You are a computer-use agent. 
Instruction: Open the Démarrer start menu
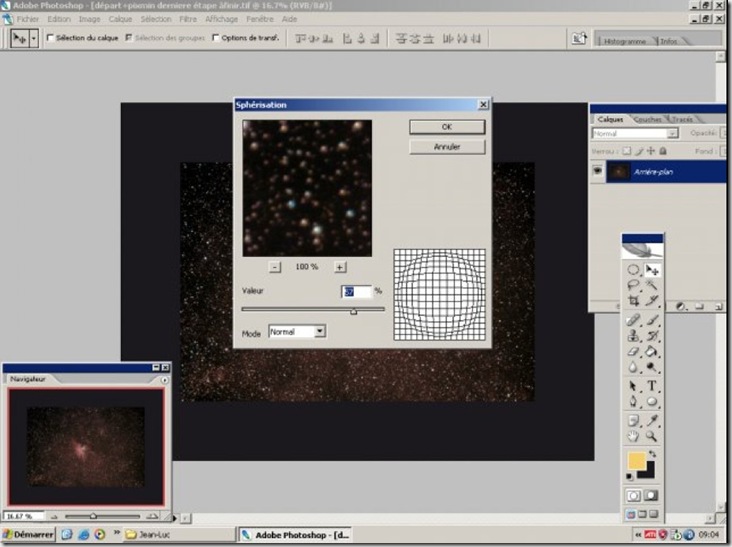tap(29, 534)
